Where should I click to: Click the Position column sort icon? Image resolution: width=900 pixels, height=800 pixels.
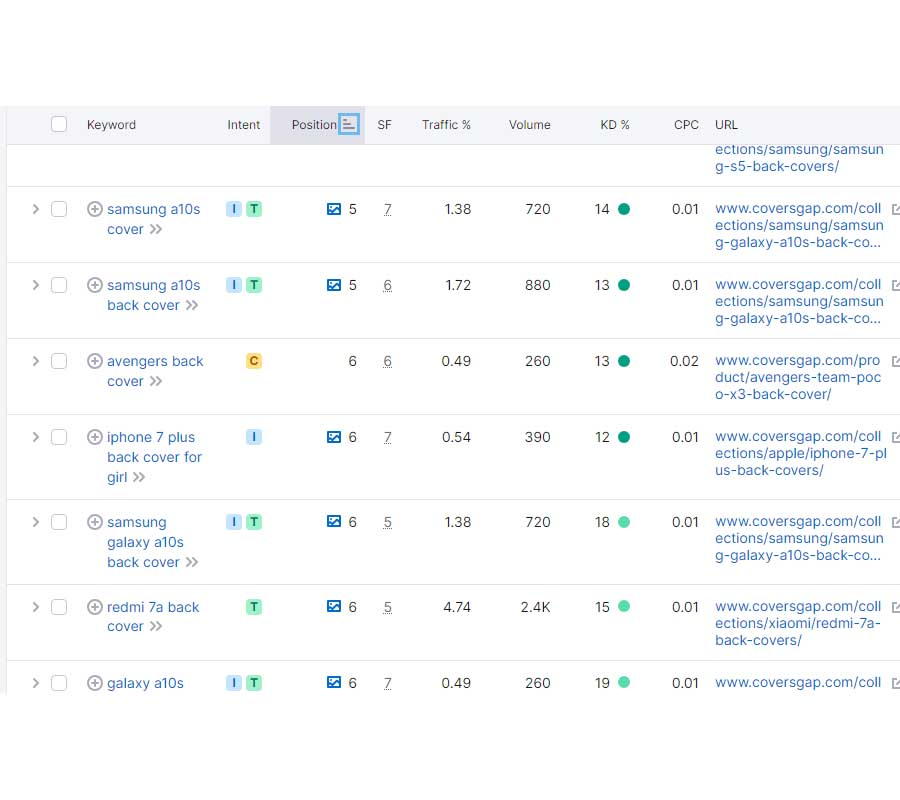pyautogui.click(x=348, y=125)
